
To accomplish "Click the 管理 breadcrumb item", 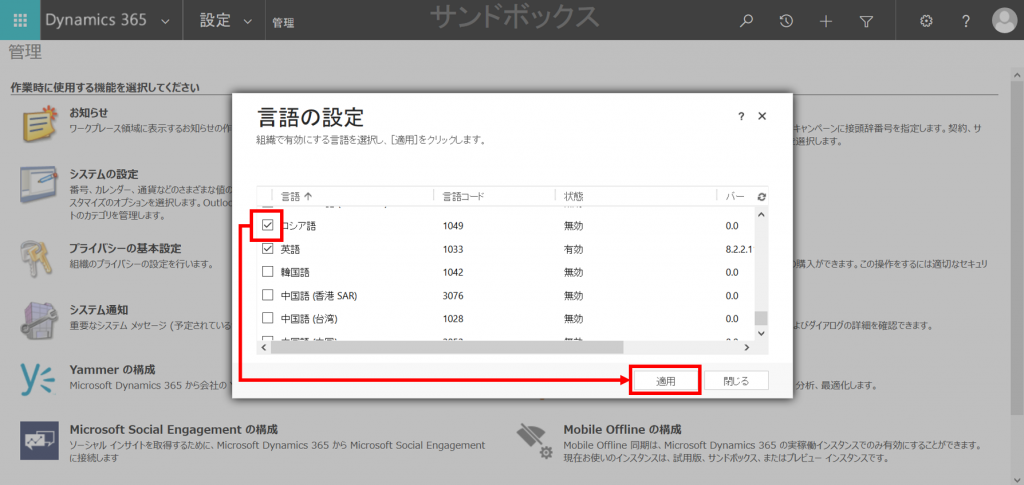I will 283,22.
